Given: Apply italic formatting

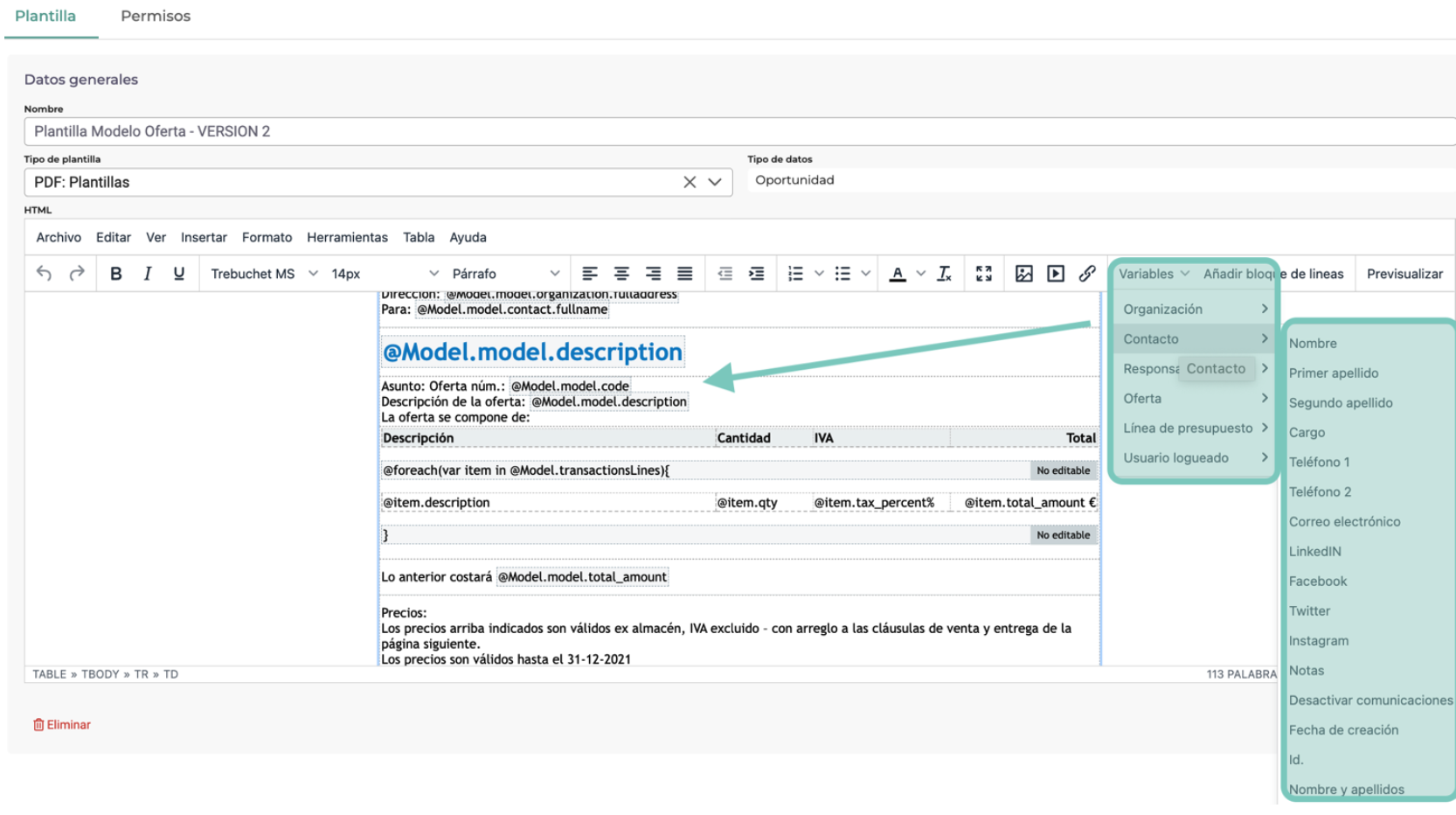Looking at the screenshot, I should coord(147,274).
